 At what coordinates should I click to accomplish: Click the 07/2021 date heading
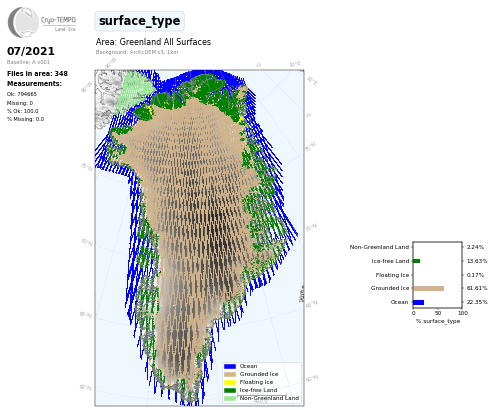click(31, 51)
